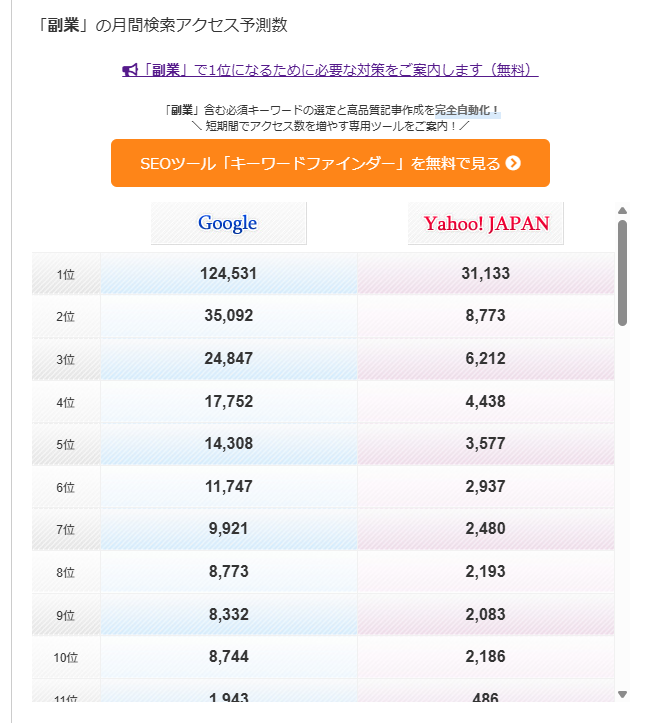Select the Google column header
The width and height of the screenshot is (650, 723).
(228, 223)
